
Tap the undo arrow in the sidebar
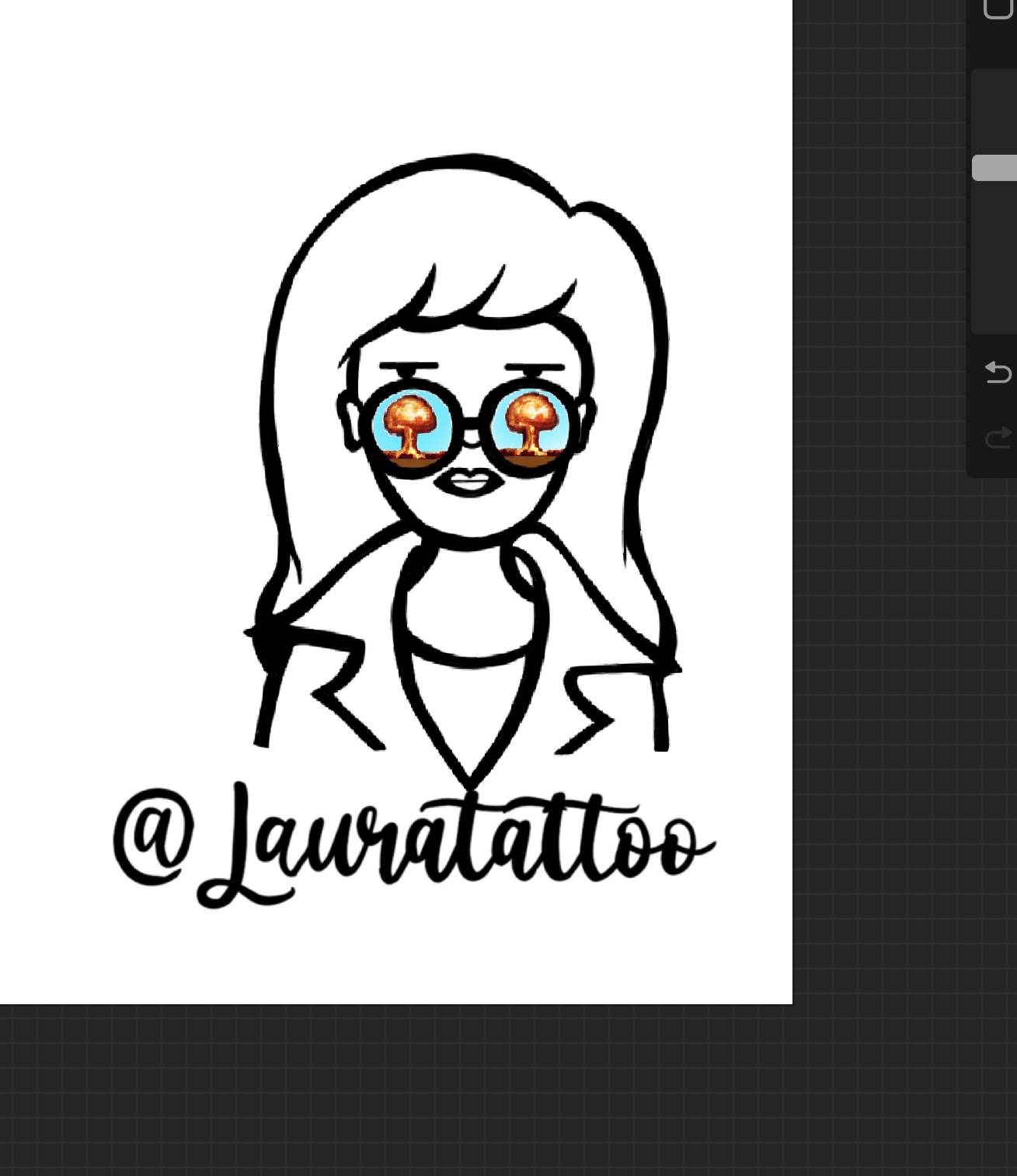tap(998, 372)
